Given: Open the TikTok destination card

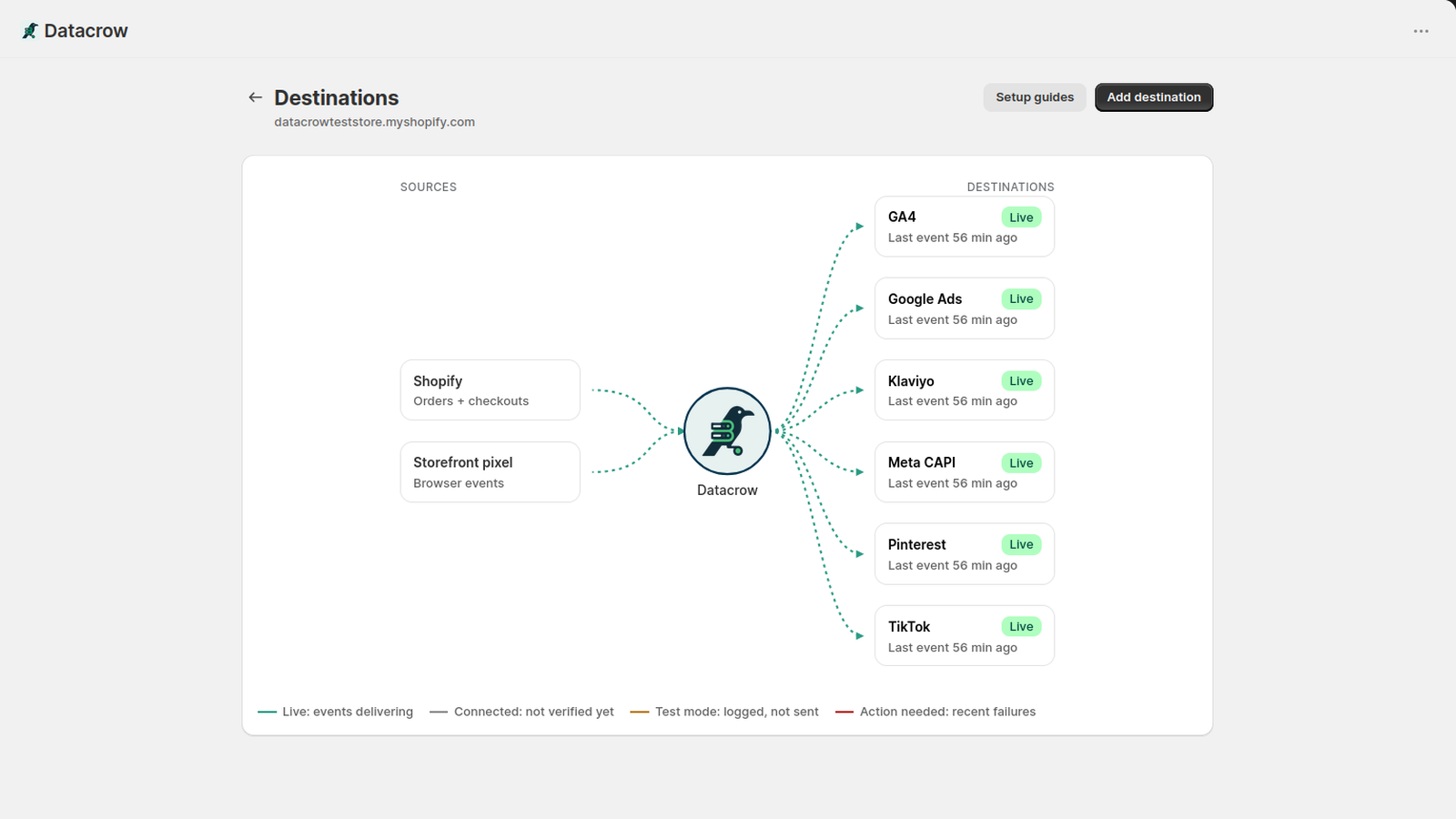Looking at the screenshot, I should 965,636.
